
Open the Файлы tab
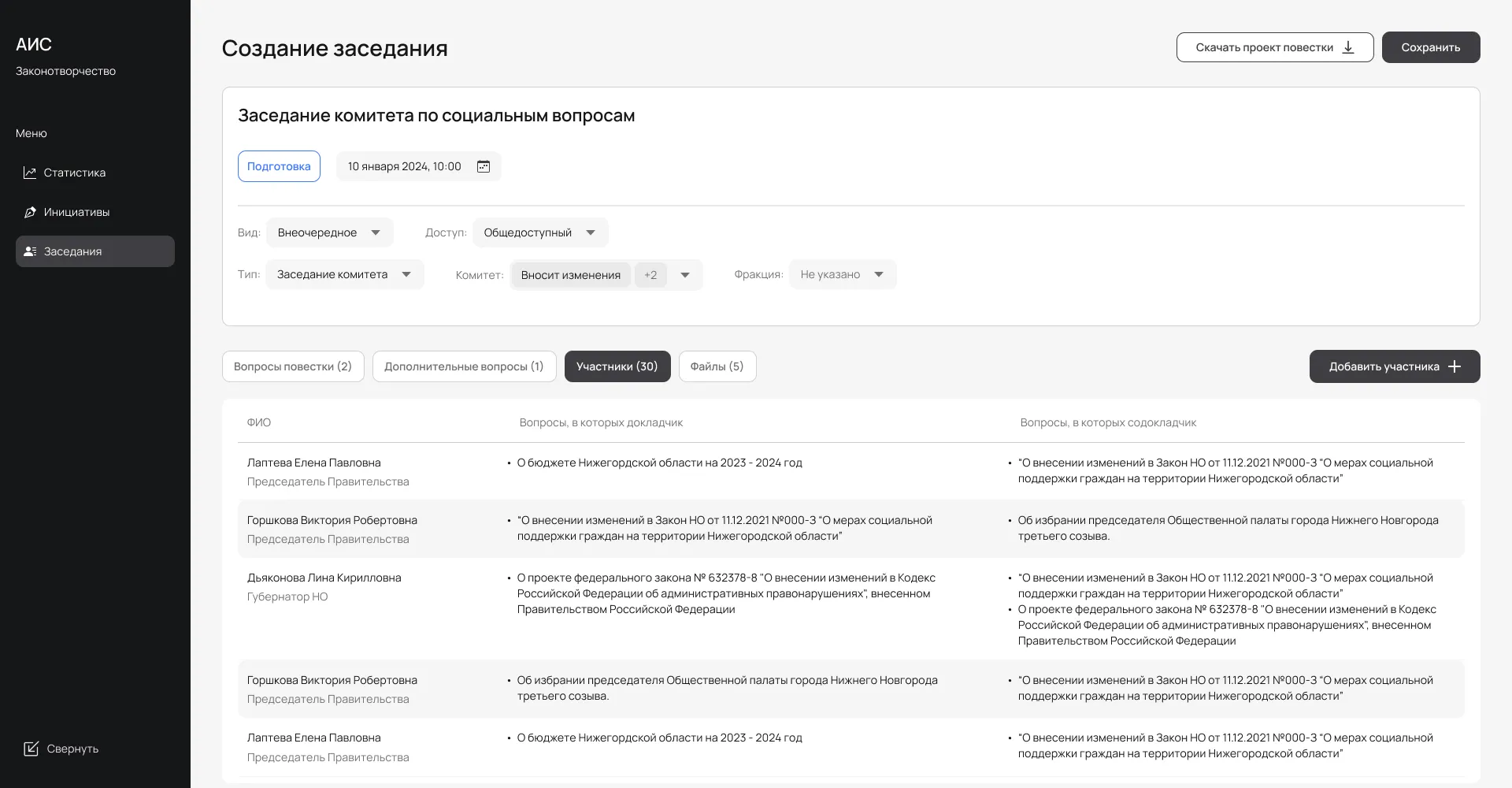click(x=717, y=366)
